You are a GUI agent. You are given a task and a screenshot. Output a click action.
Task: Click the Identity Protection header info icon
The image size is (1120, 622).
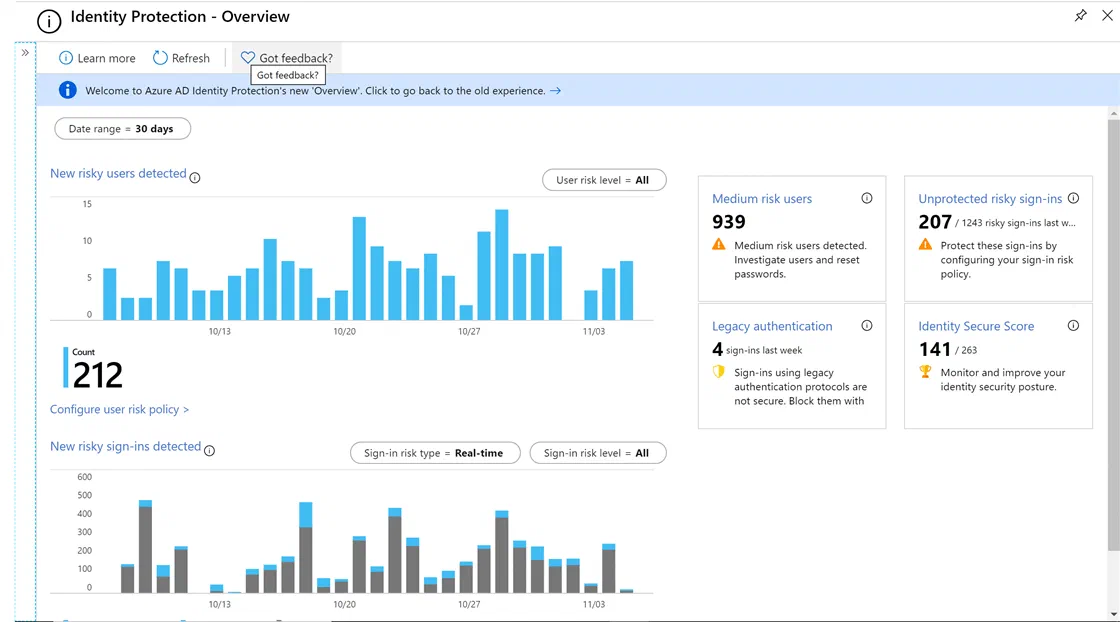[49, 21]
